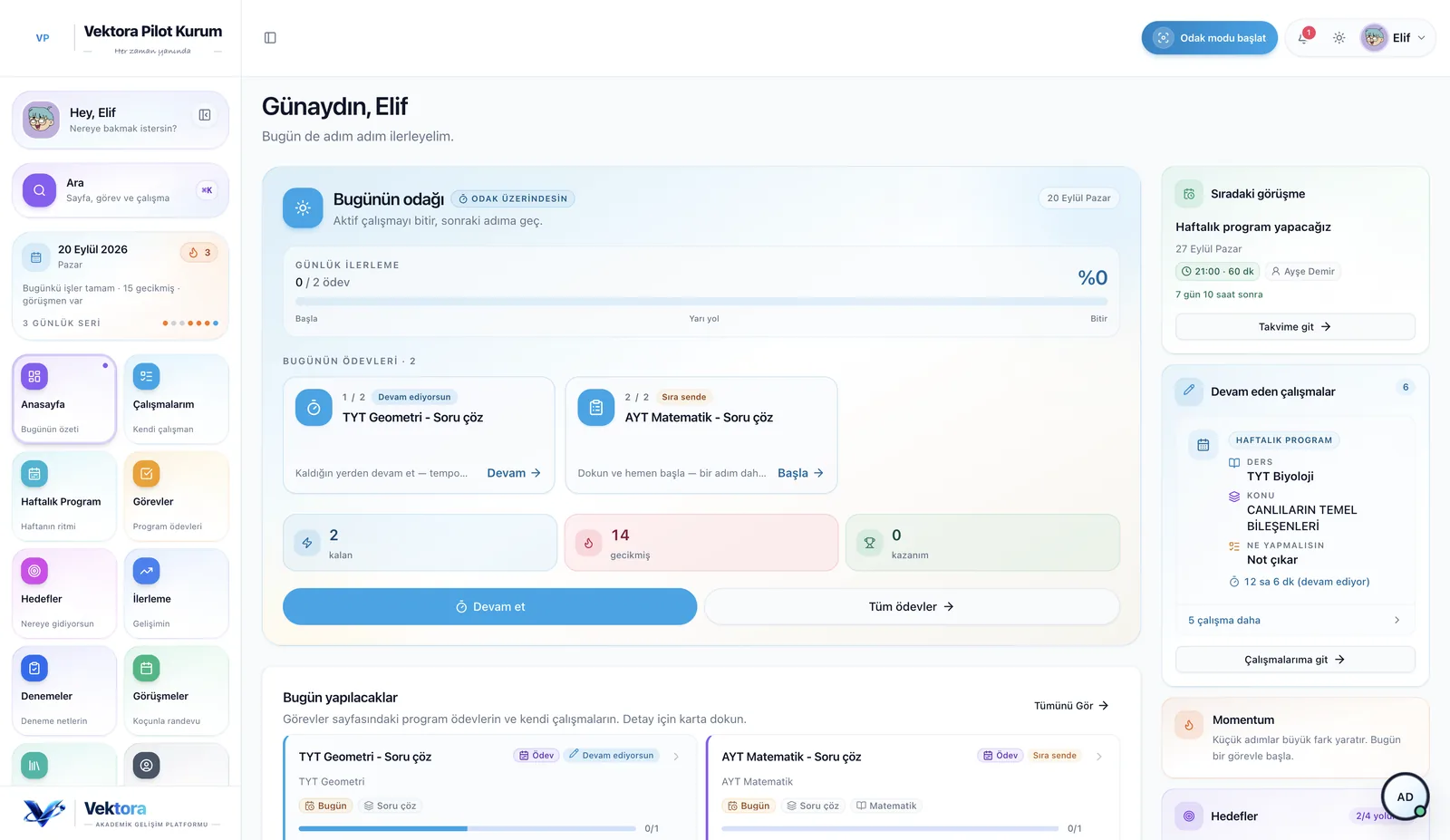The width and height of the screenshot is (1450, 840).
Task: Click the Denemeler clipboard icon
Action: (34, 668)
